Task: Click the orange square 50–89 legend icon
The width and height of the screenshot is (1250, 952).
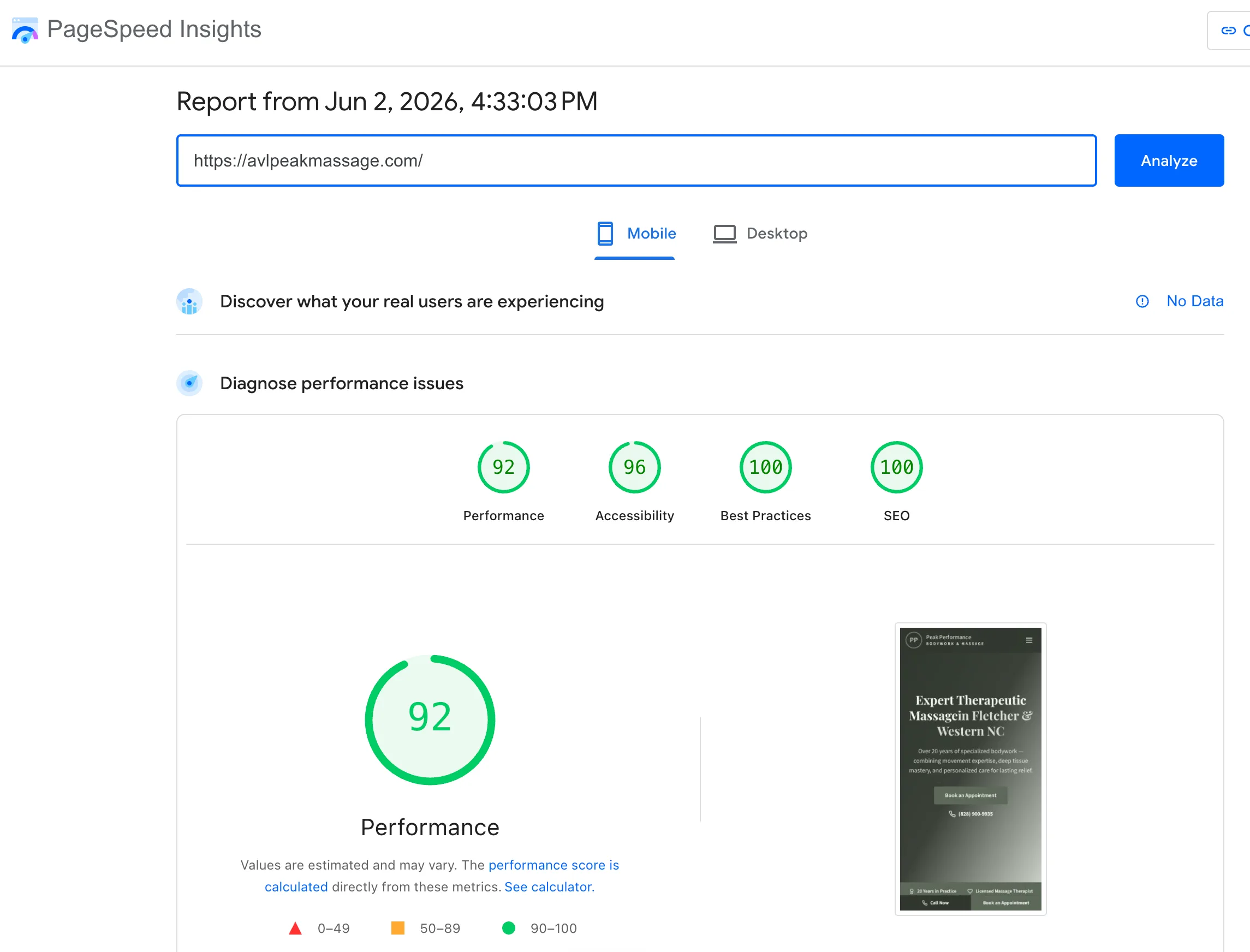Action: (x=398, y=927)
